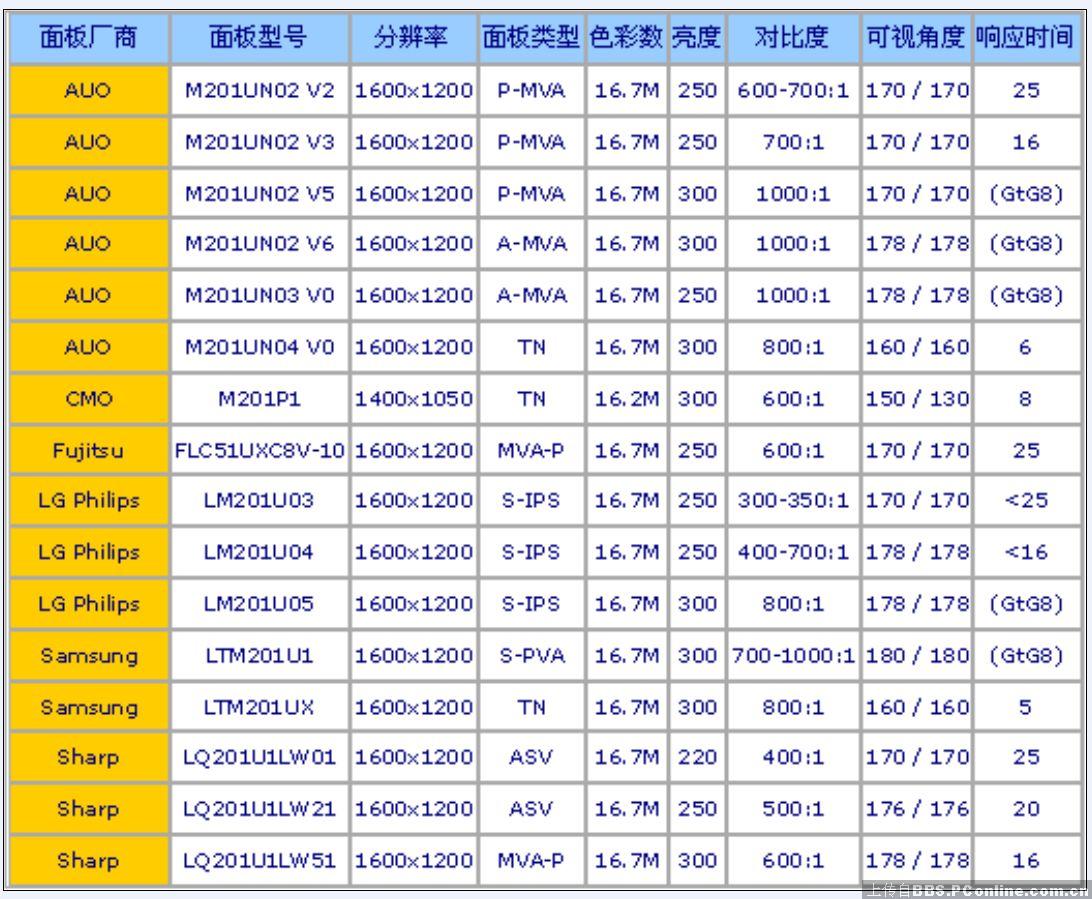Select the Fujitsu manufacturer cell
Screen dimensions: 1092x899
pos(88,451)
